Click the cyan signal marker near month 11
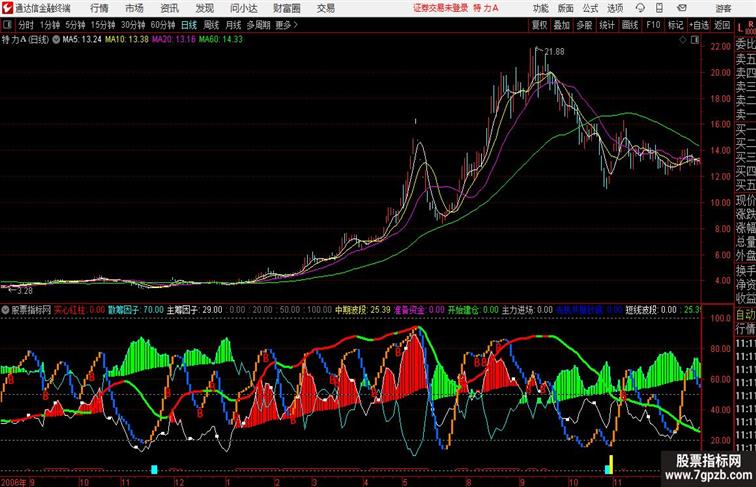 (154, 469)
